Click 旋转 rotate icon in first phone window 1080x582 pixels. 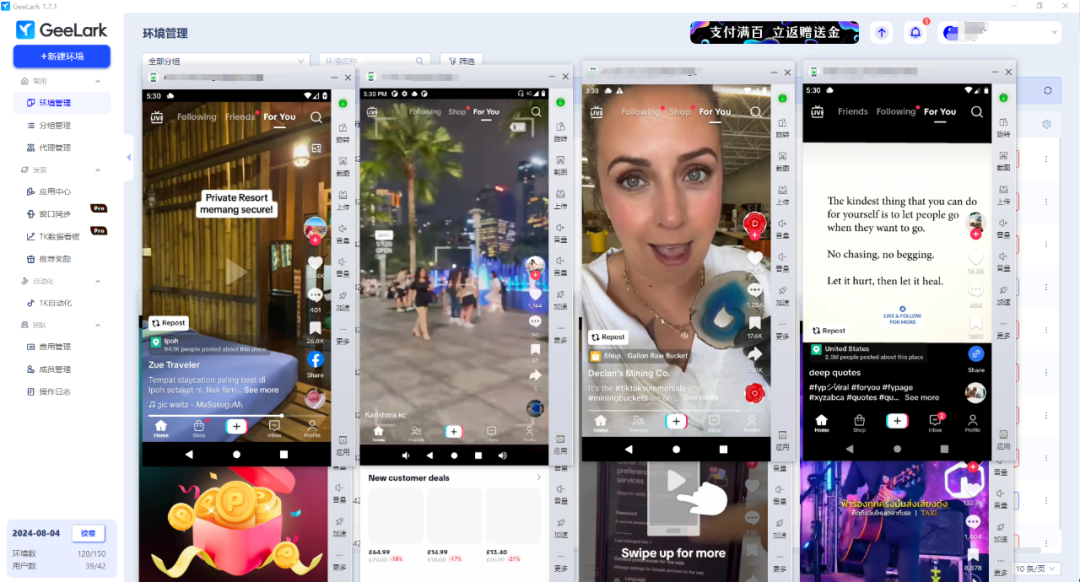pos(342,132)
